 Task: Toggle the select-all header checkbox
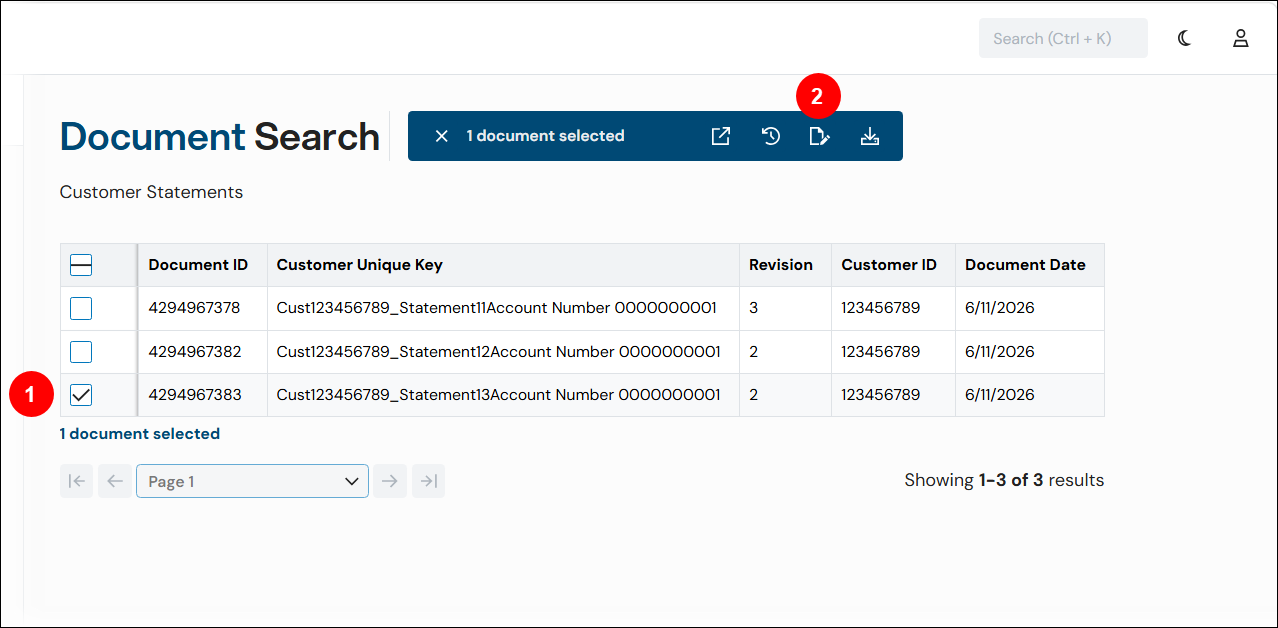[81, 265]
